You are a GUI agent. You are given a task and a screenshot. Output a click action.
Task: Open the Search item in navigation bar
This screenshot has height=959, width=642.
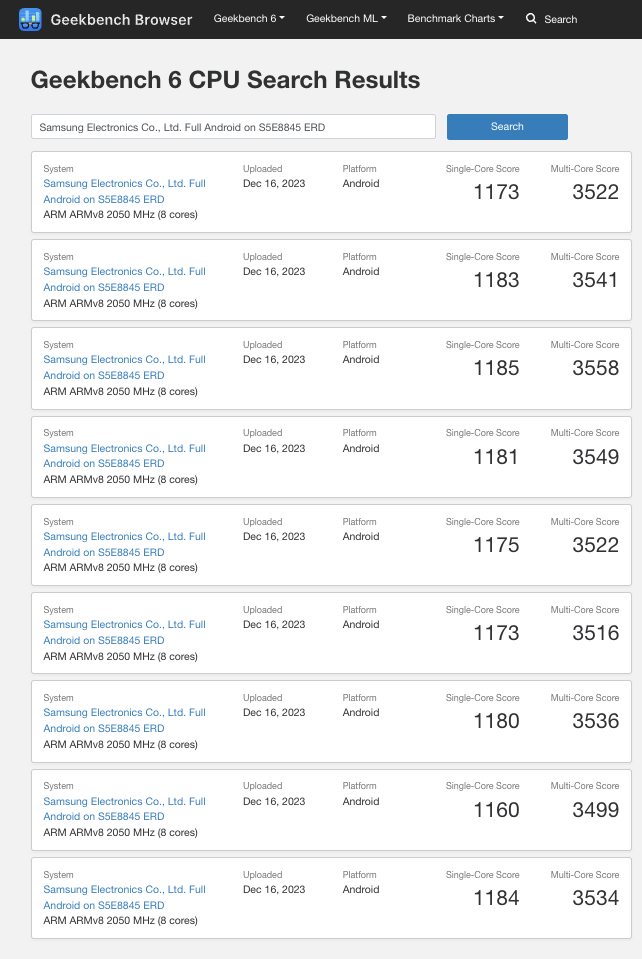point(560,19)
